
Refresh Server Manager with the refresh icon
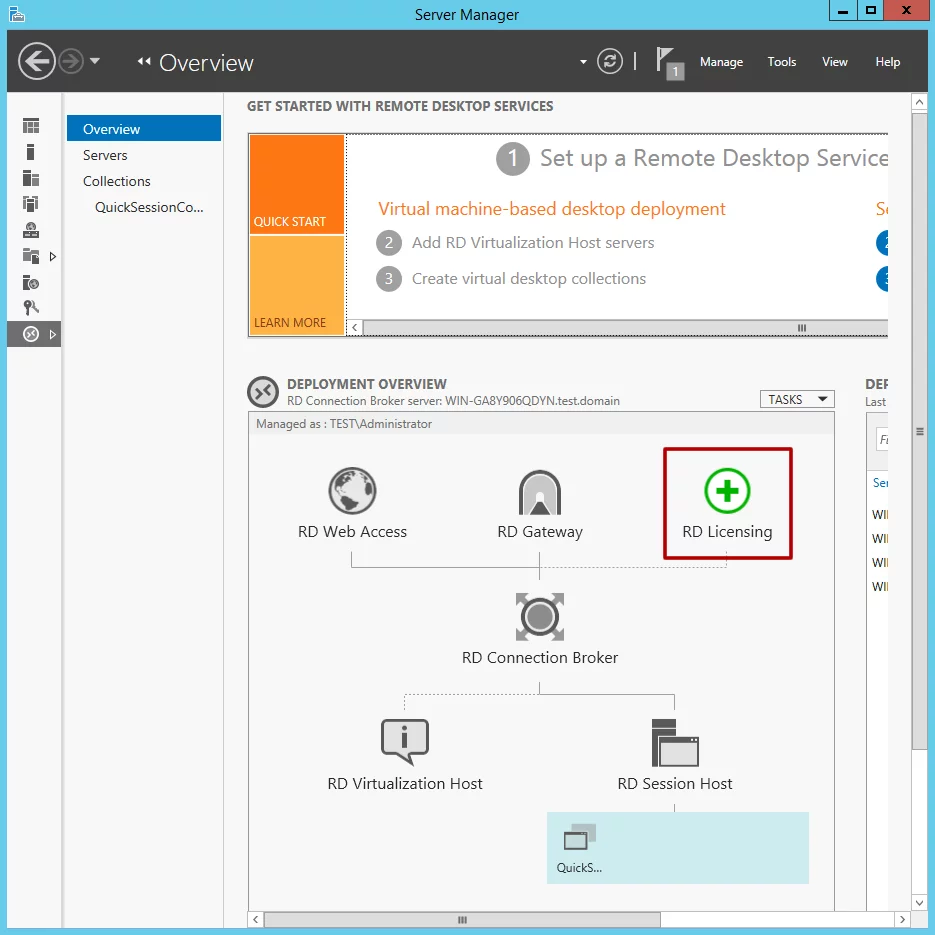tap(610, 61)
